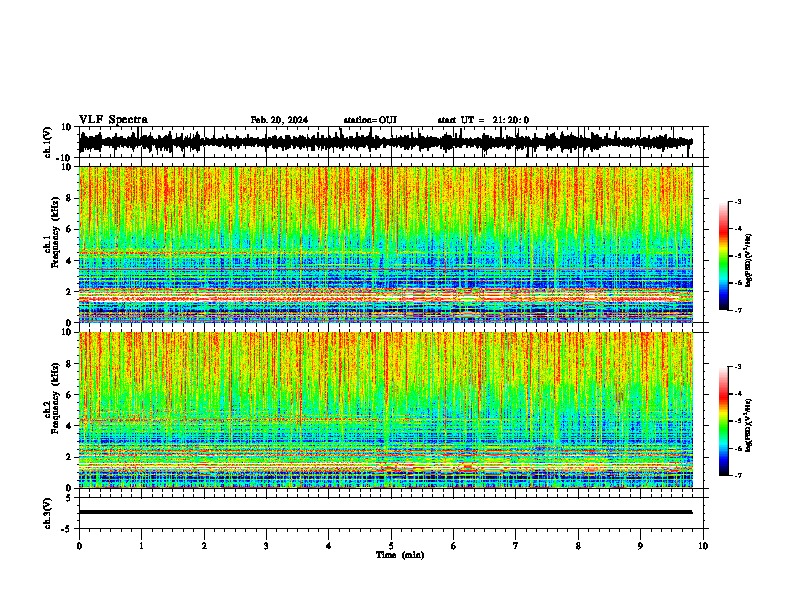Click the time axis tick label 1
Screen dimensions: 792x612
pos(141,546)
